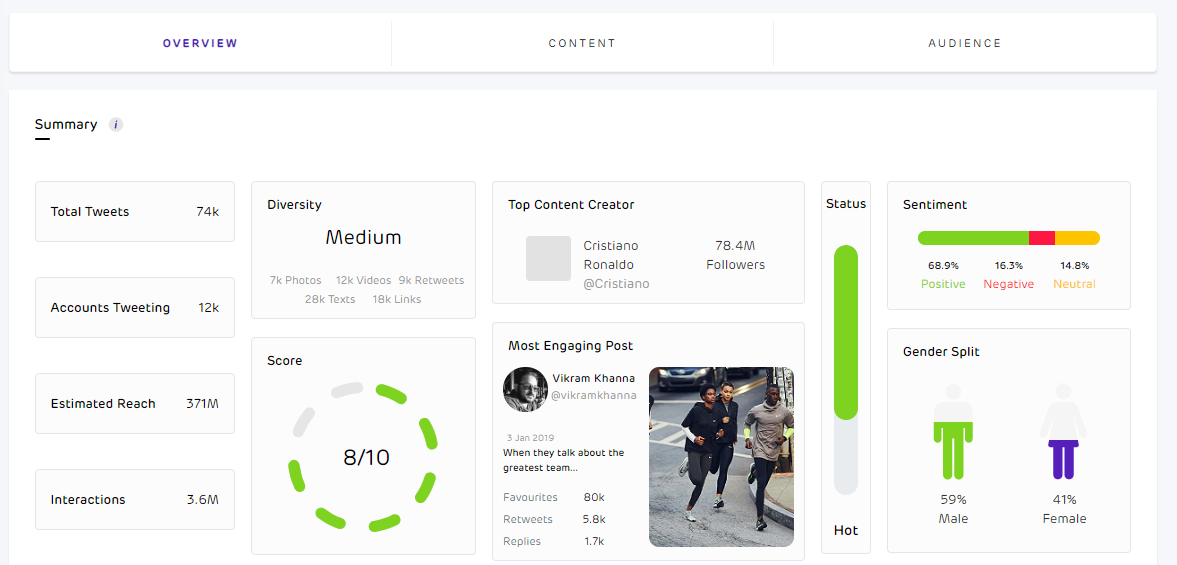Viewport: 1177px width, 565px height.
Task: Click Favourites '80k' count
Action: click(x=594, y=497)
